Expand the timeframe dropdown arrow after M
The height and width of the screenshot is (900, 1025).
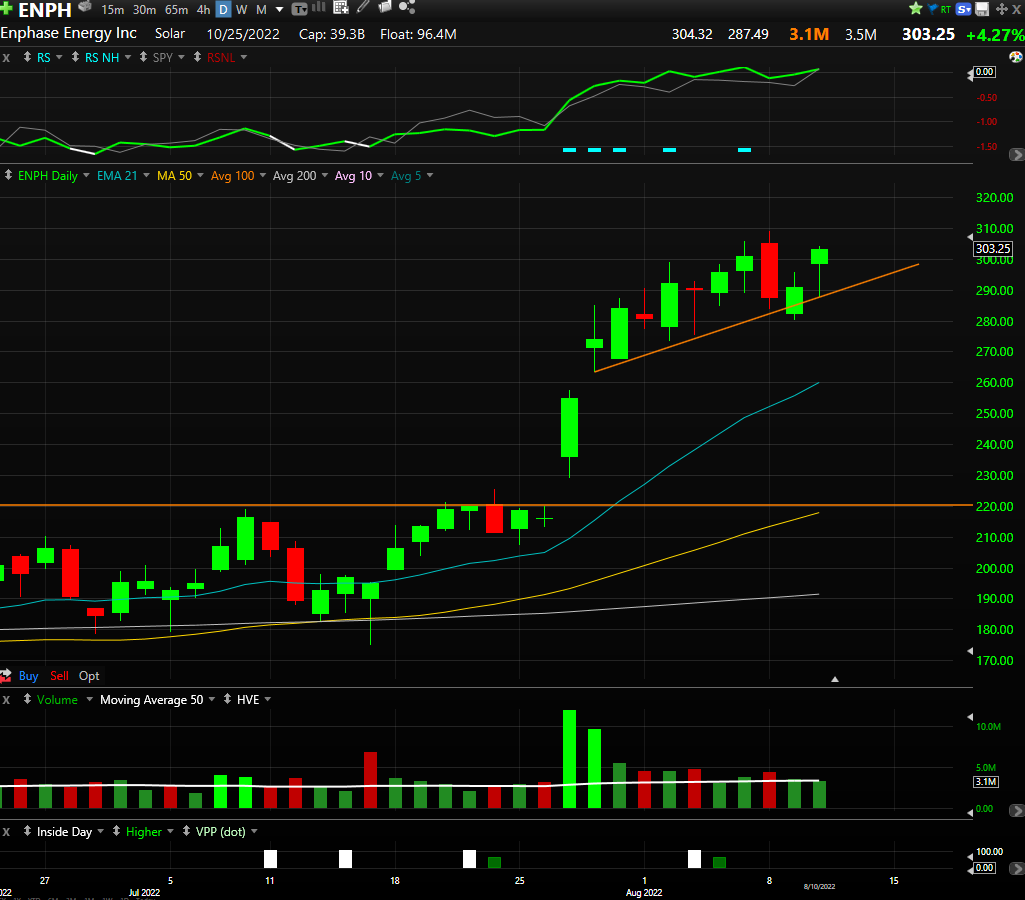[x=280, y=10]
